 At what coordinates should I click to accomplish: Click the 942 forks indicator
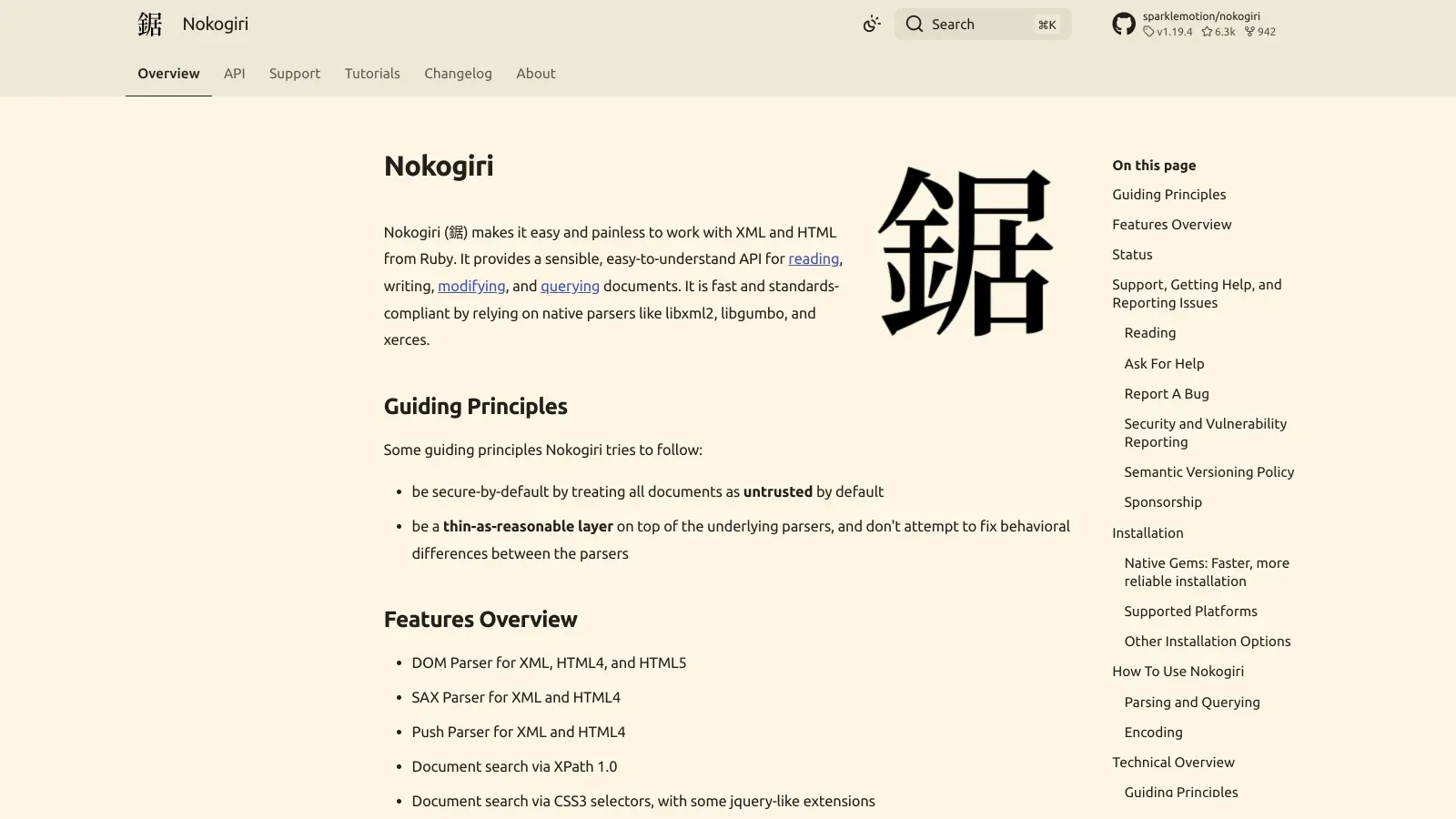tap(1260, 32)
